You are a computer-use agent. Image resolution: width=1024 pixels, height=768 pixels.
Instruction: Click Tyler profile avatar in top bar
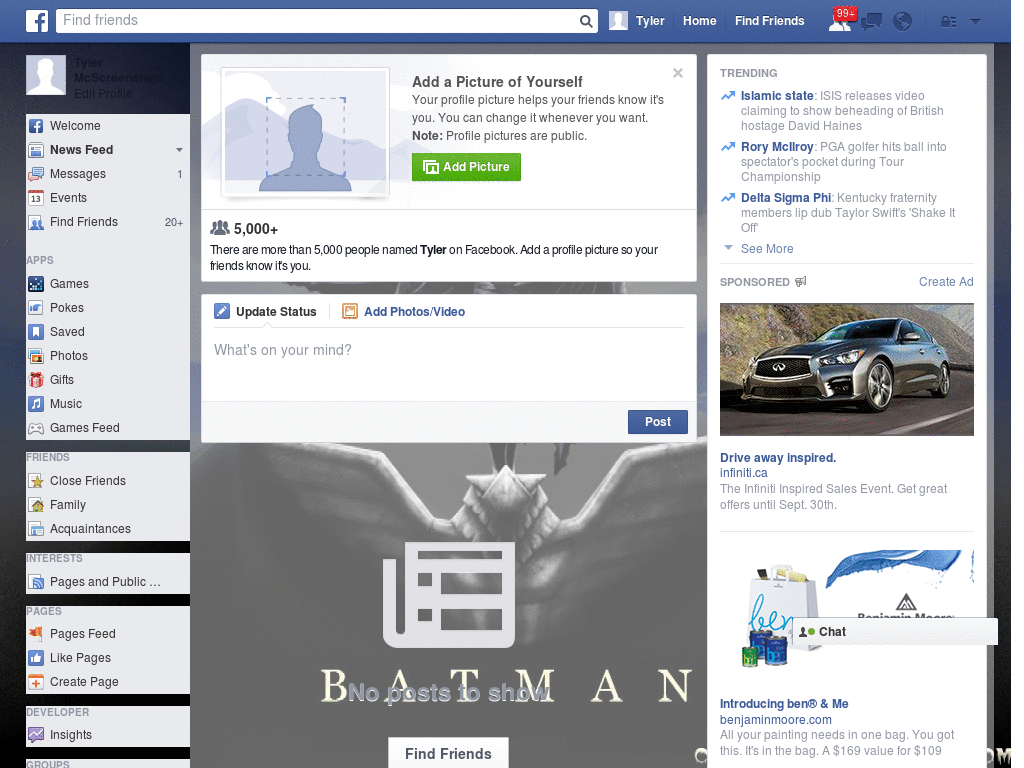tap(618, 21)
